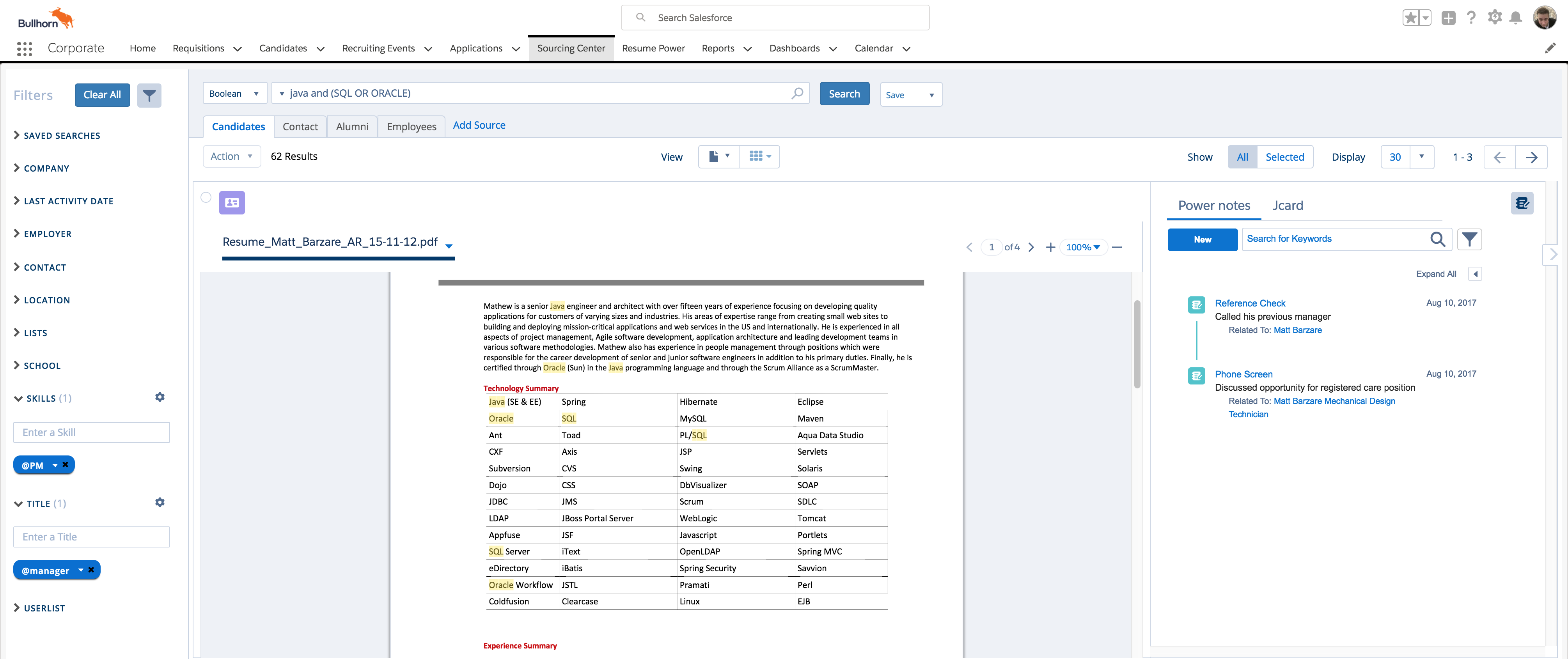Open the Power notes panel icon at top right

tap(1522, 203)
